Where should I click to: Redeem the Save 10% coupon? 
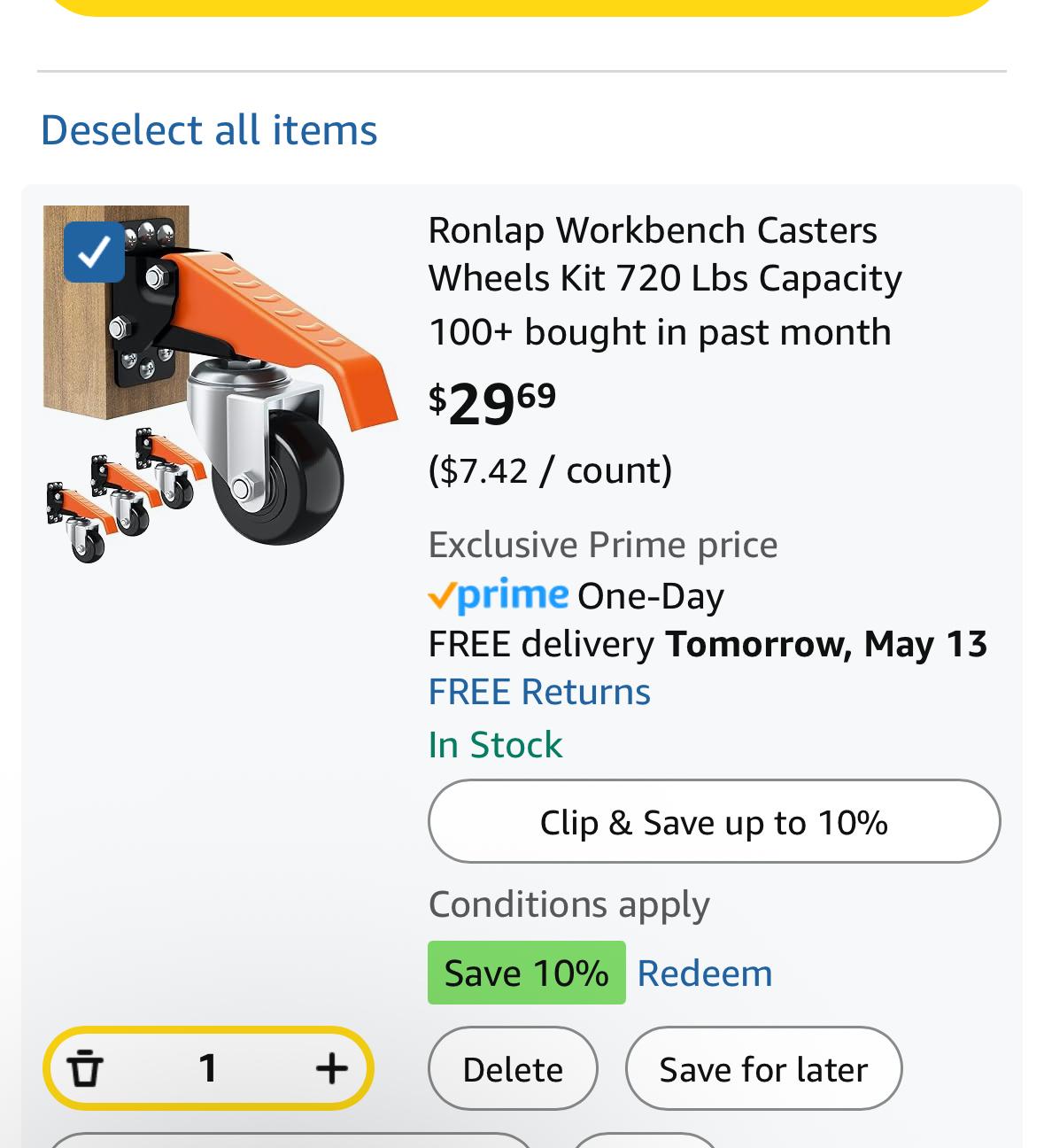click(704, 973)
